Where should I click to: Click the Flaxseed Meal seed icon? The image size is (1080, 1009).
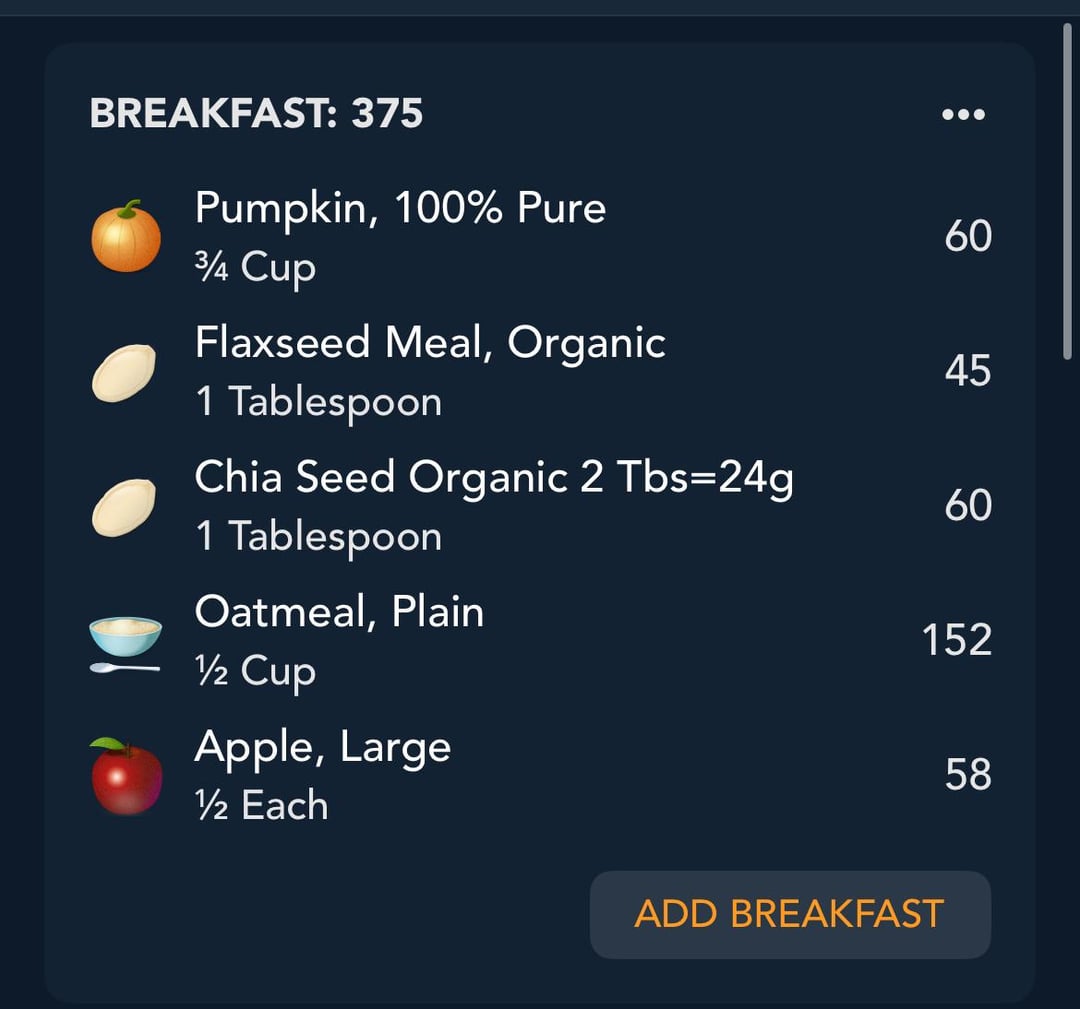(124, 372)
